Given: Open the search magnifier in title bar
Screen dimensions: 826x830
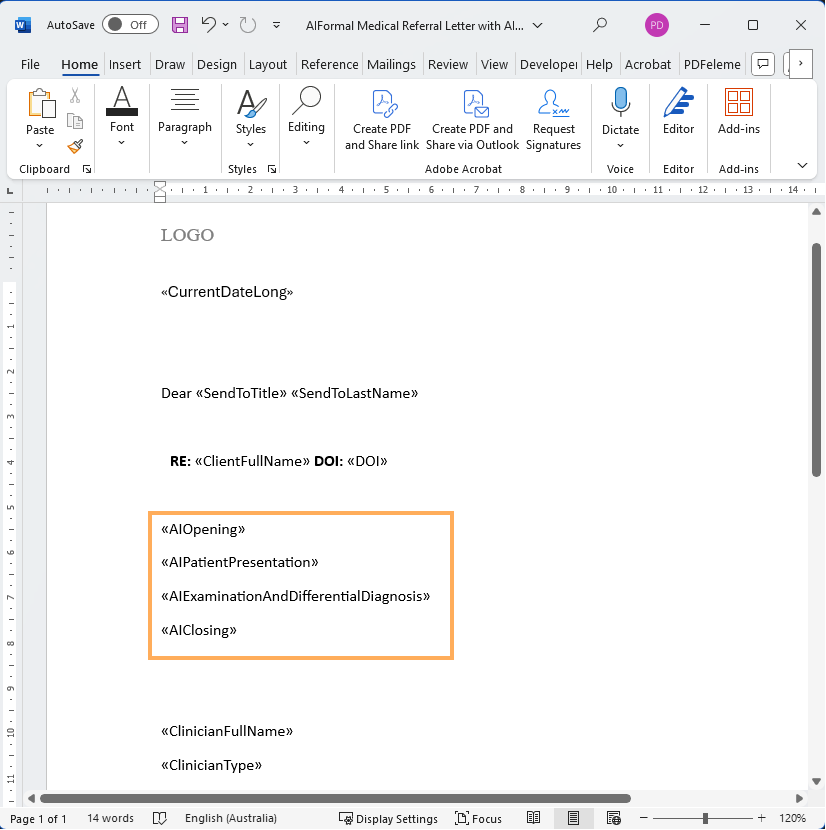Looking at the screenshot, I should click(600, 25).
